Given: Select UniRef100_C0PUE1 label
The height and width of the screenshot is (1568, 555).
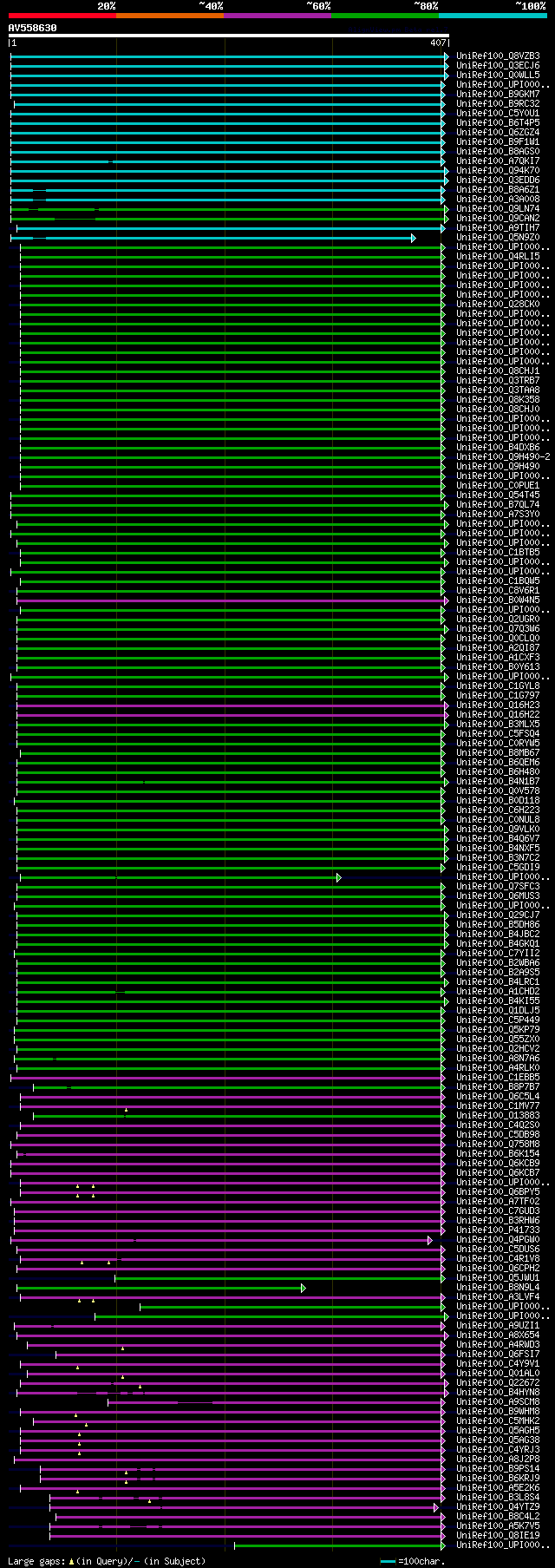Looking at the screenshot, I should coord(498,486).
